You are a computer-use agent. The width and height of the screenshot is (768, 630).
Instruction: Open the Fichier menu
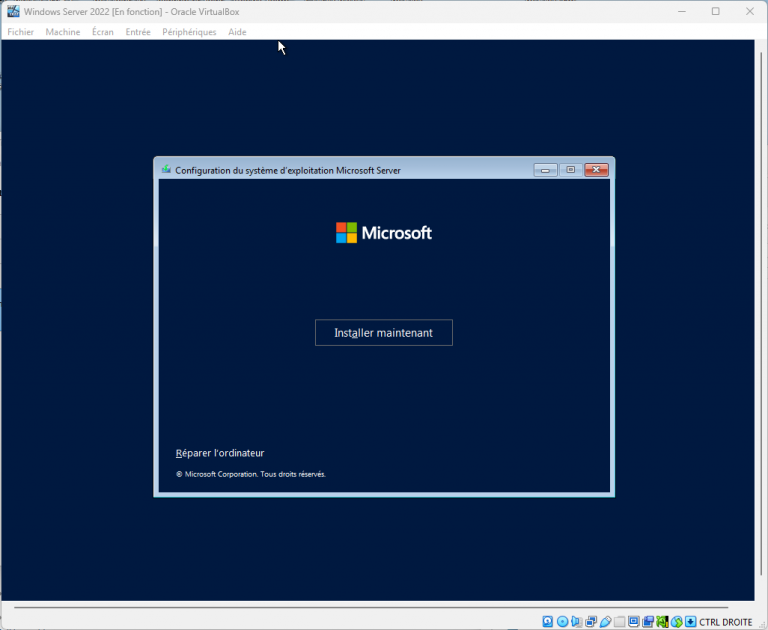pos(20,32)
